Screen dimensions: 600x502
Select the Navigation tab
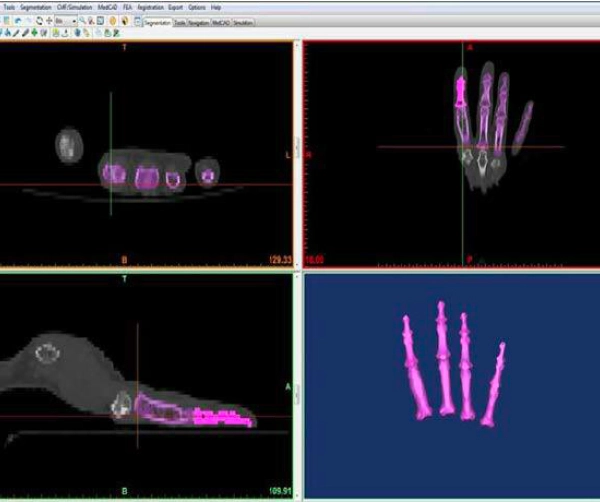pyautogui.click(x=197, y=21)
